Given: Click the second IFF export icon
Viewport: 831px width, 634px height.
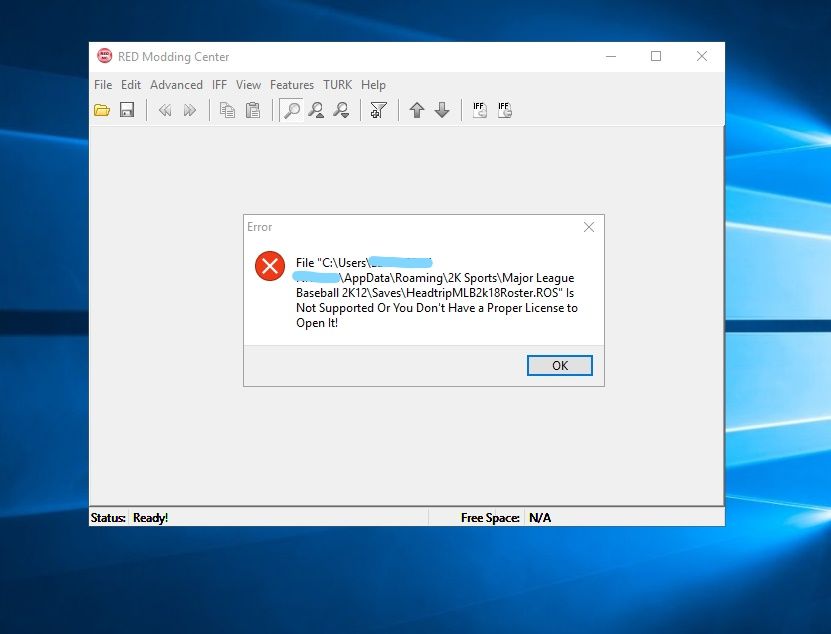Looking at the screenshot, I should (x=505, y=110).
